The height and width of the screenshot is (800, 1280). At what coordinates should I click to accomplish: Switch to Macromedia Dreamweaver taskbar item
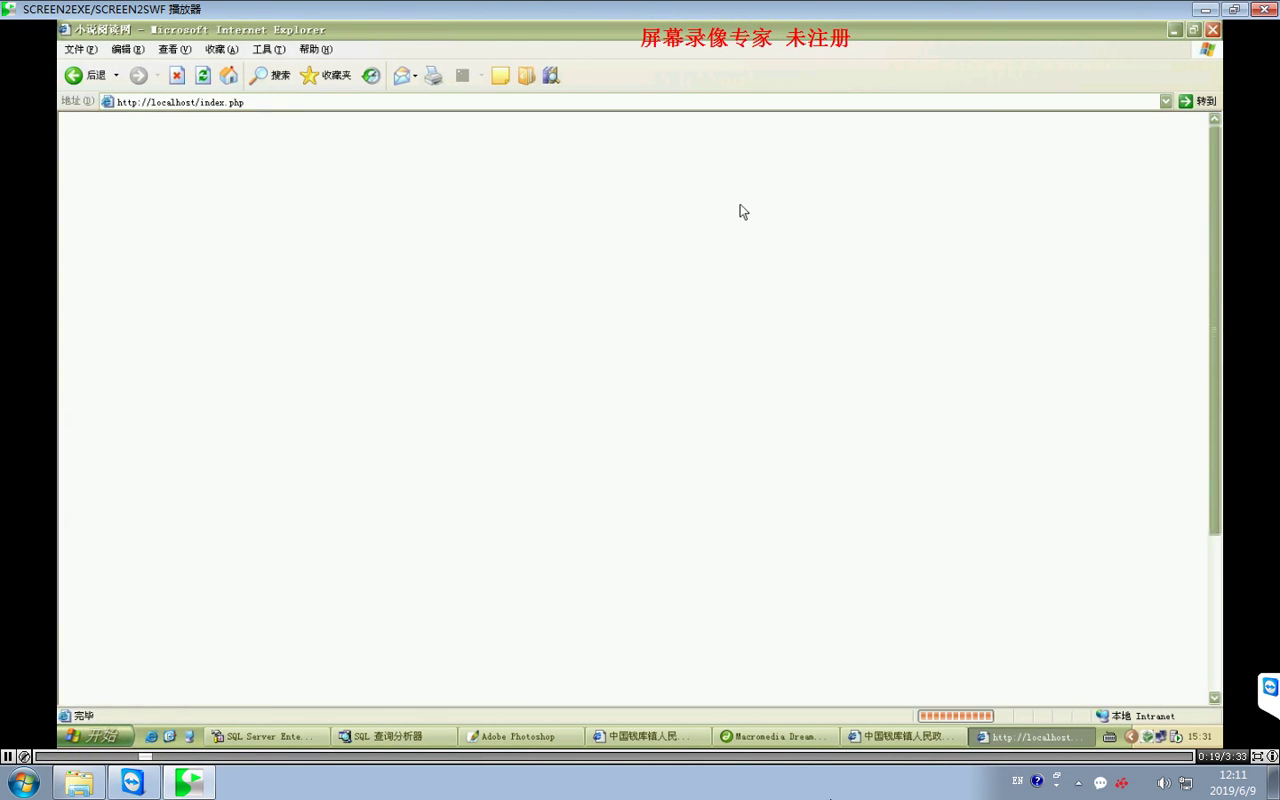pyautogui.click(x=776, y=737)
